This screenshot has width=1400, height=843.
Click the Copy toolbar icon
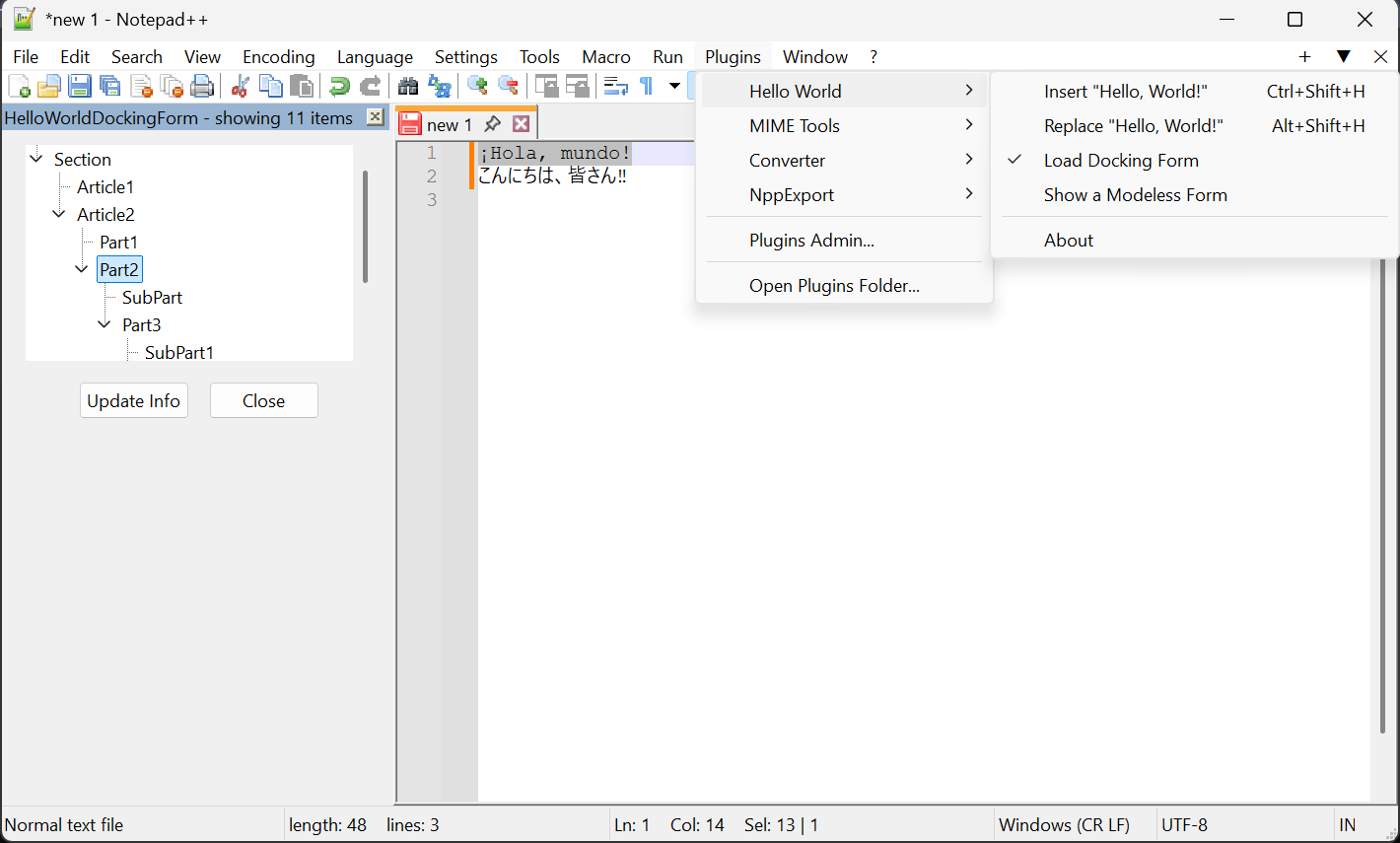click(x=270, y=86)
